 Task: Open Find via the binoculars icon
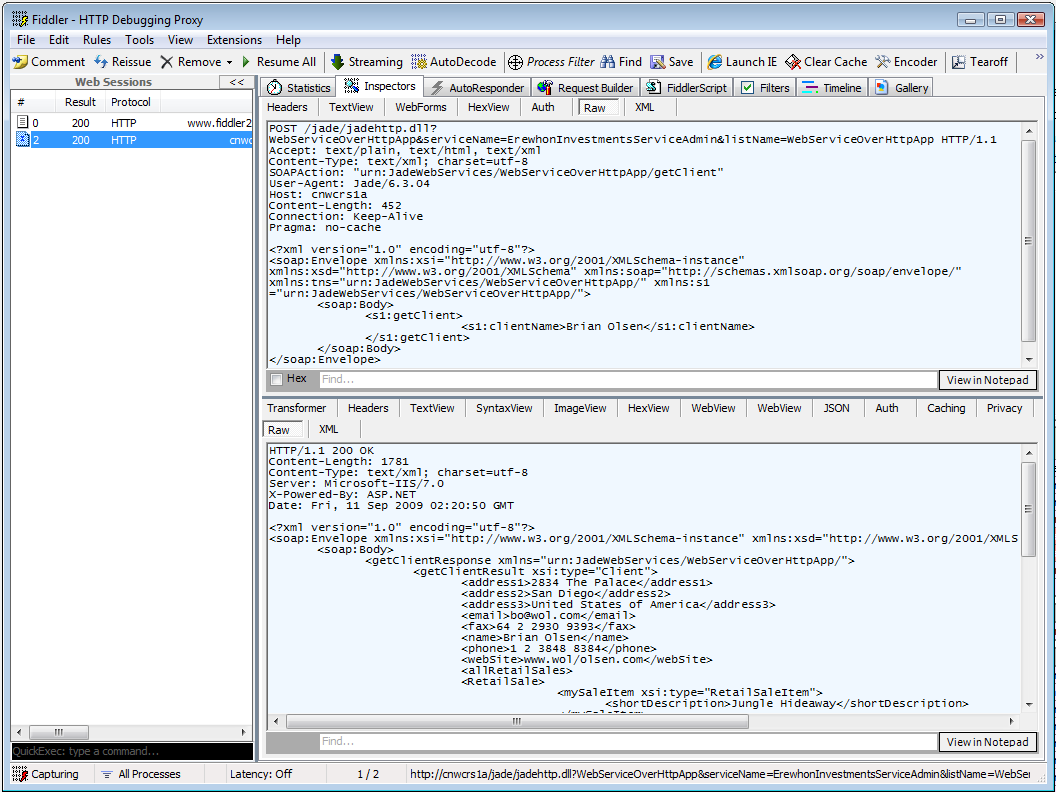click(x=607, y=62)
